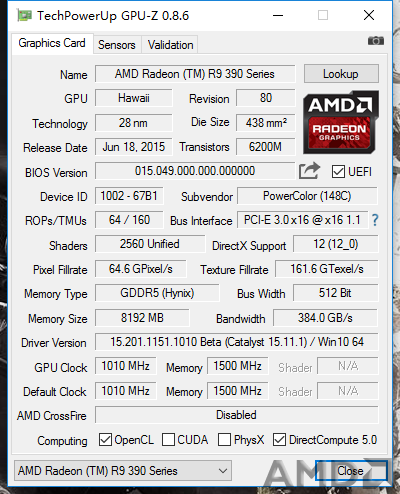Click the Close button at bottom
This screenshot has height=494, width=400.
351,471
